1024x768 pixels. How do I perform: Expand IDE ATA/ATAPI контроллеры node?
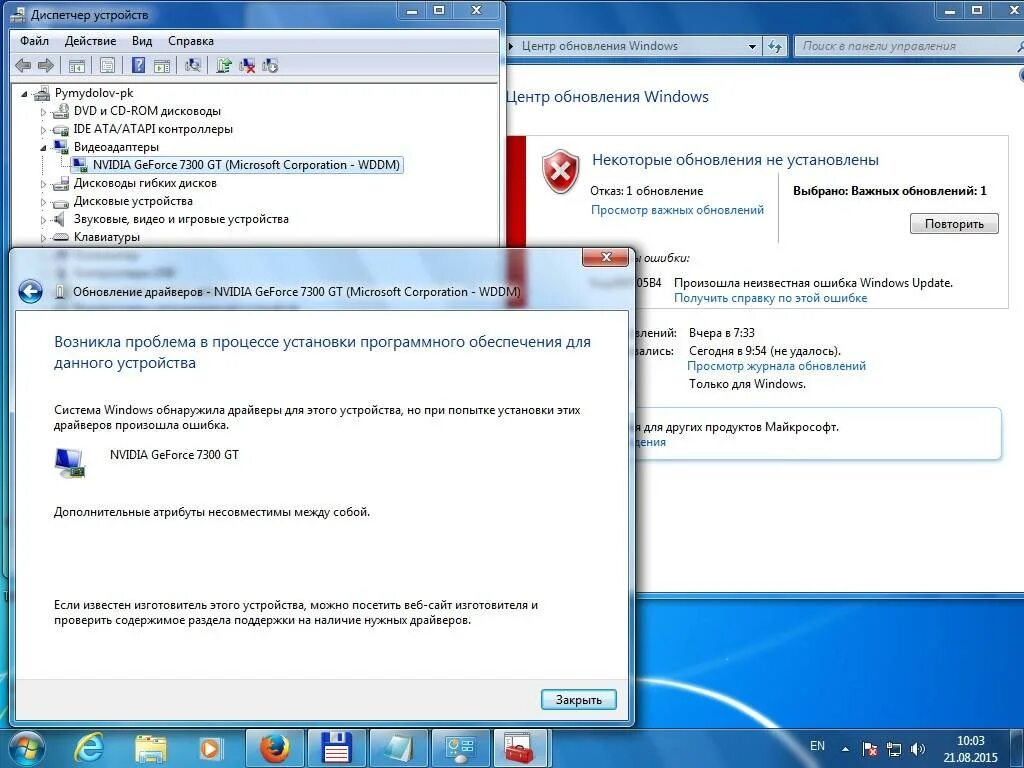point(43,130)
